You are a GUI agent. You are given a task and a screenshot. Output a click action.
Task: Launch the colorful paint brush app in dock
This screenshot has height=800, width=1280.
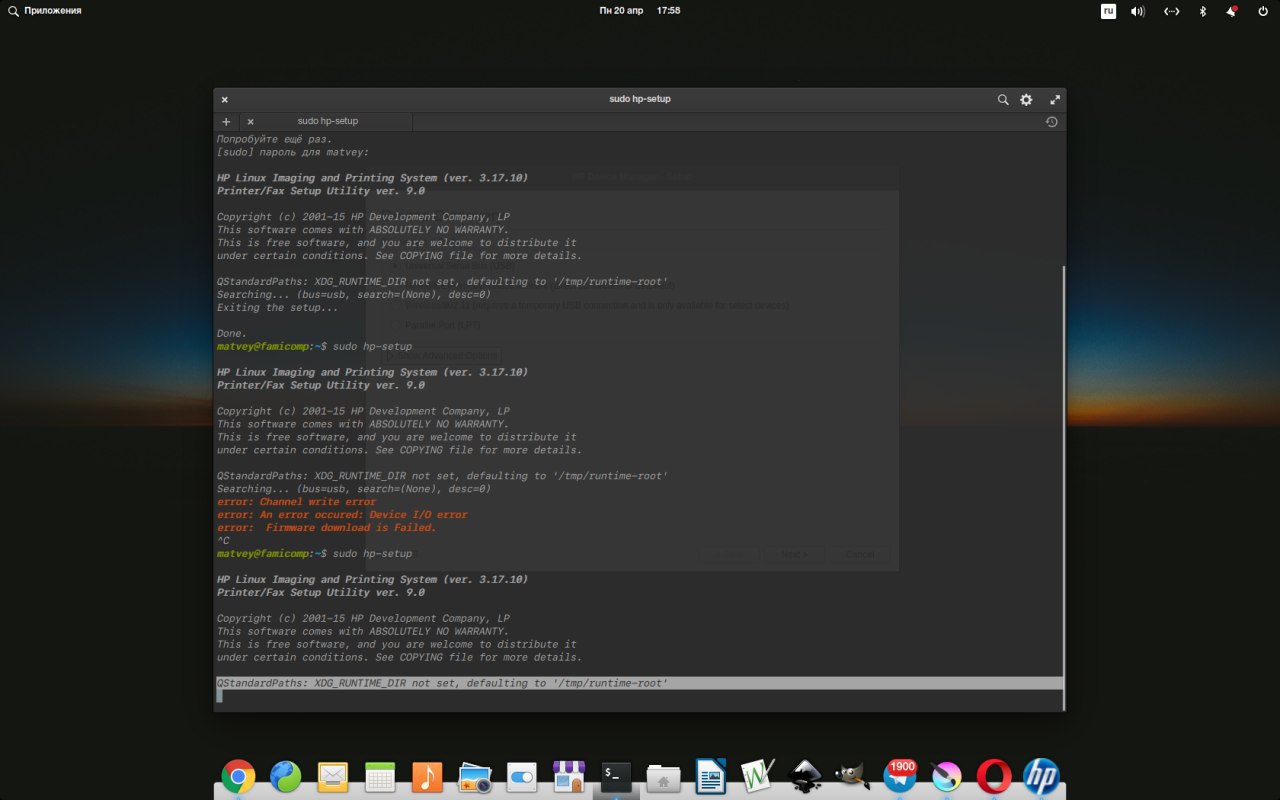coord(946,776)
